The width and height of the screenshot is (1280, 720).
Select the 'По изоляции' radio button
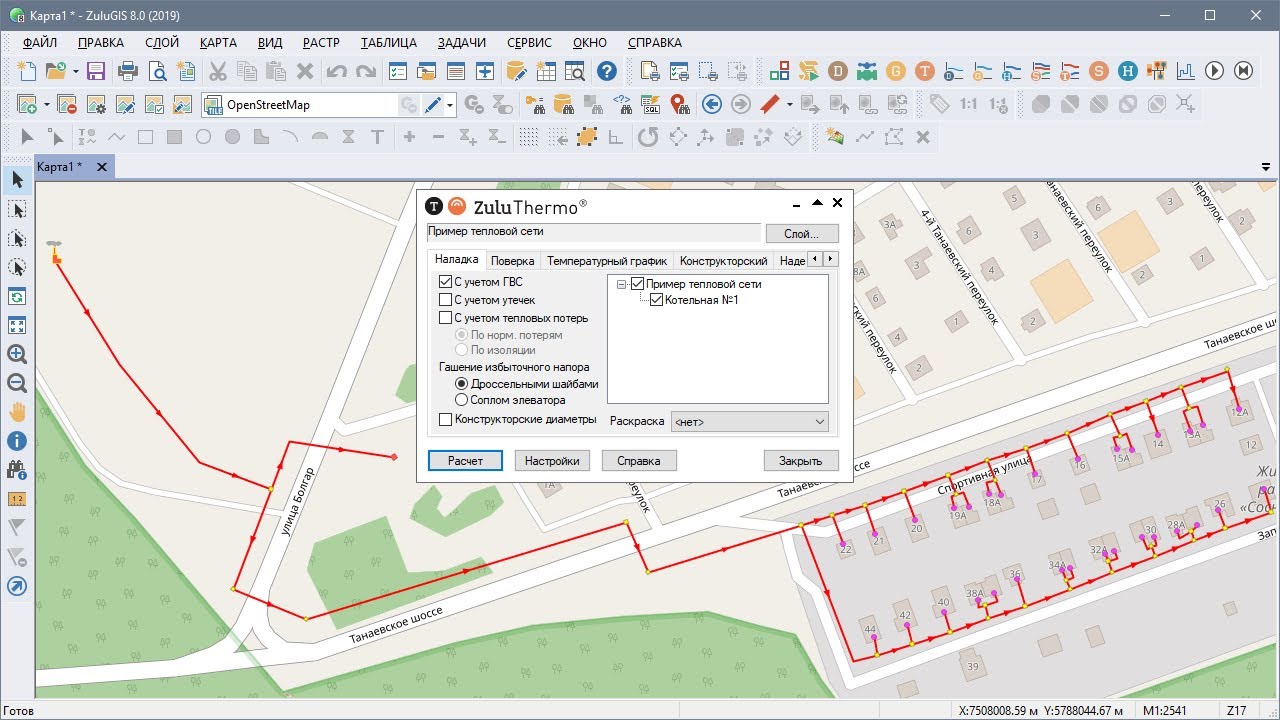coord(462,350)
